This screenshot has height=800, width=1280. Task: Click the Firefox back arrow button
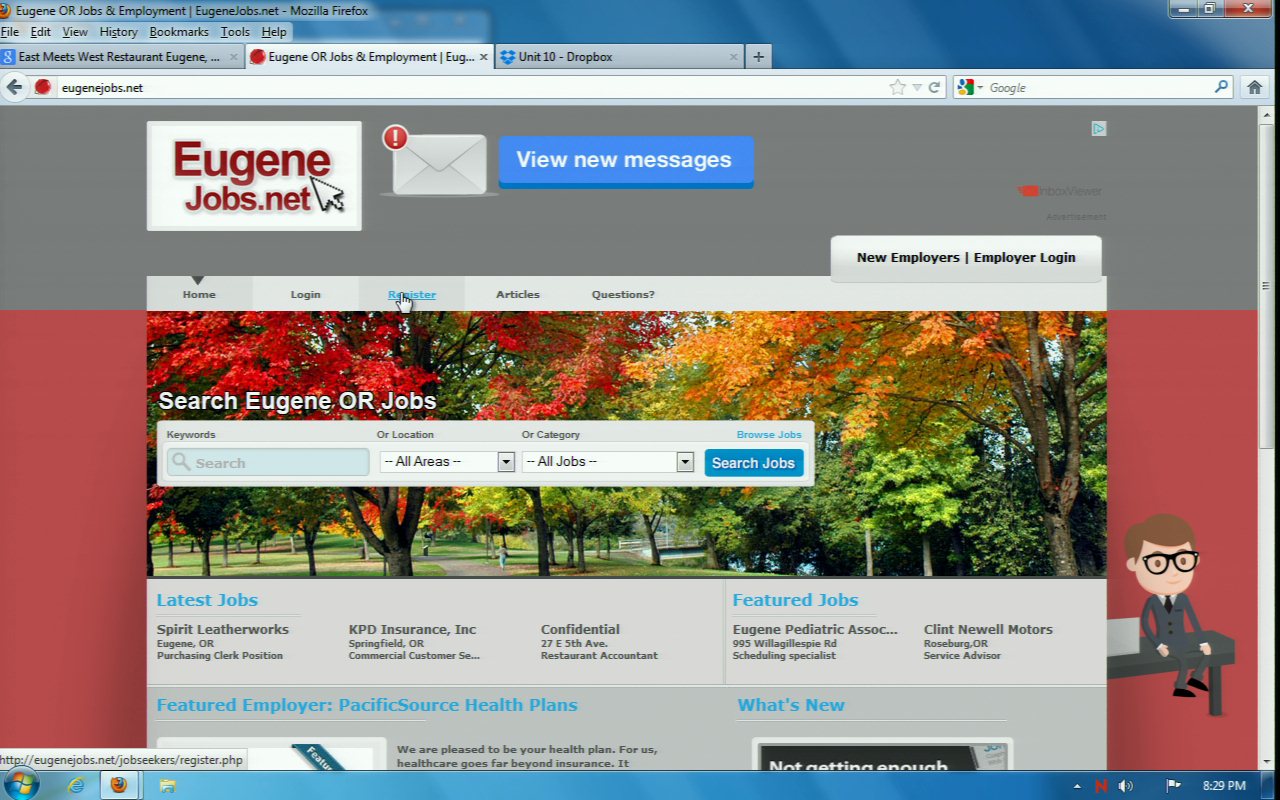coord(14,87)
